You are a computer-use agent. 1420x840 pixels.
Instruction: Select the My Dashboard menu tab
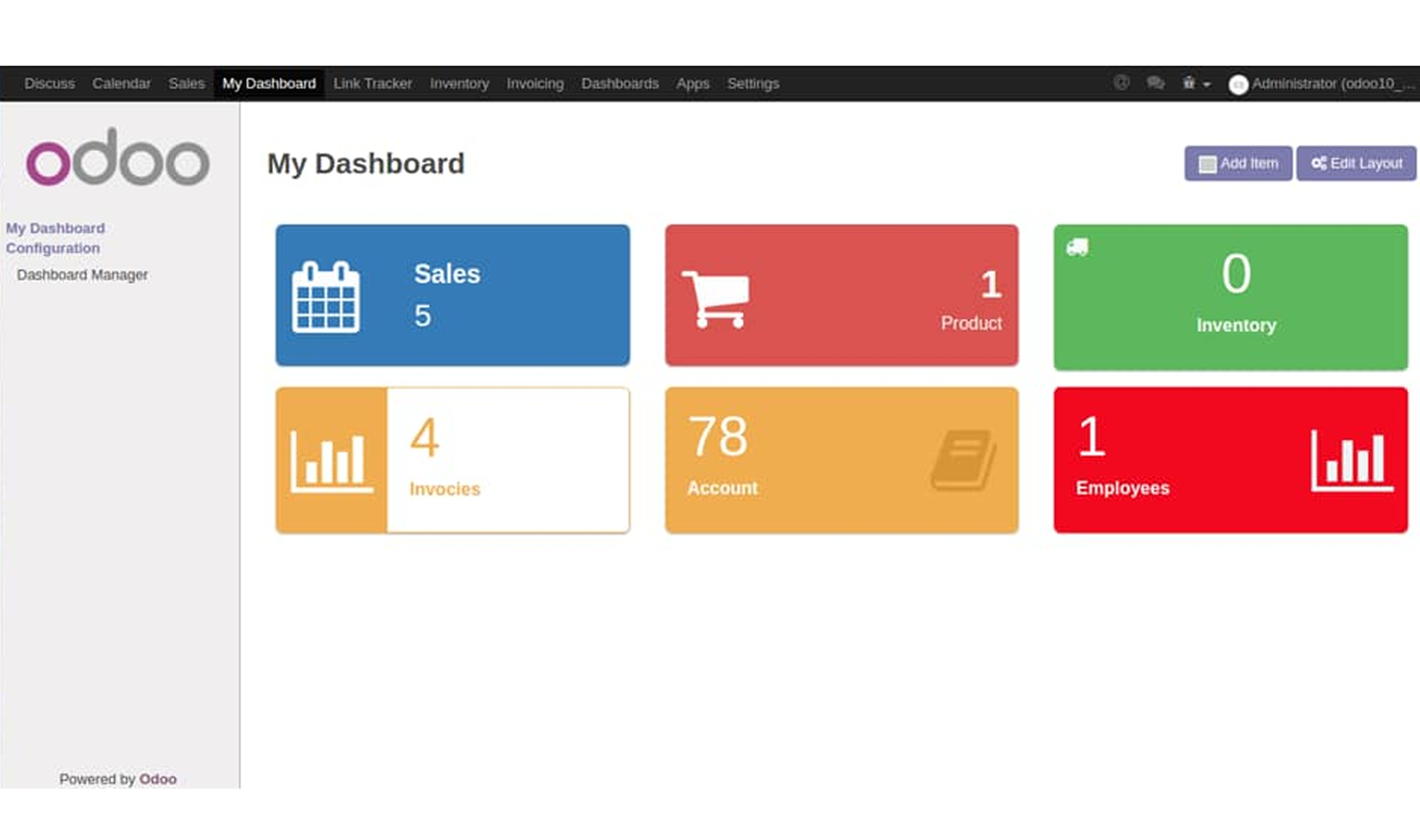click(x=269, y=83)
